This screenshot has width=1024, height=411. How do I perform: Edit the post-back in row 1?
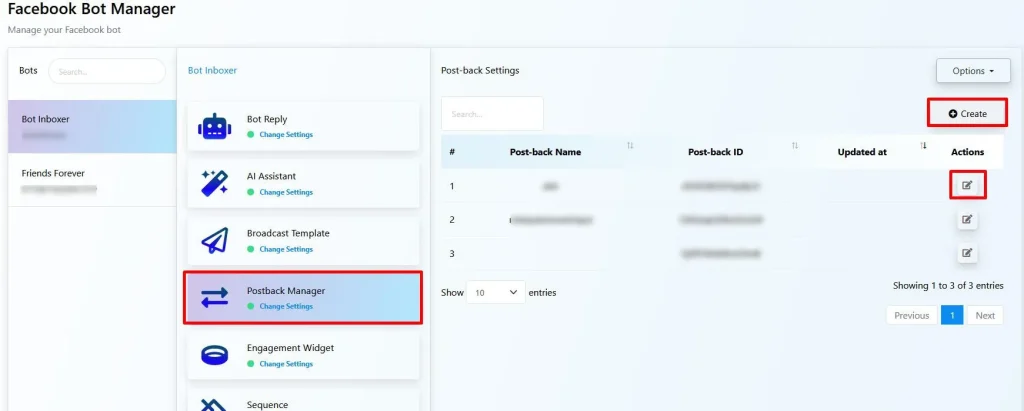pos(967,186)
